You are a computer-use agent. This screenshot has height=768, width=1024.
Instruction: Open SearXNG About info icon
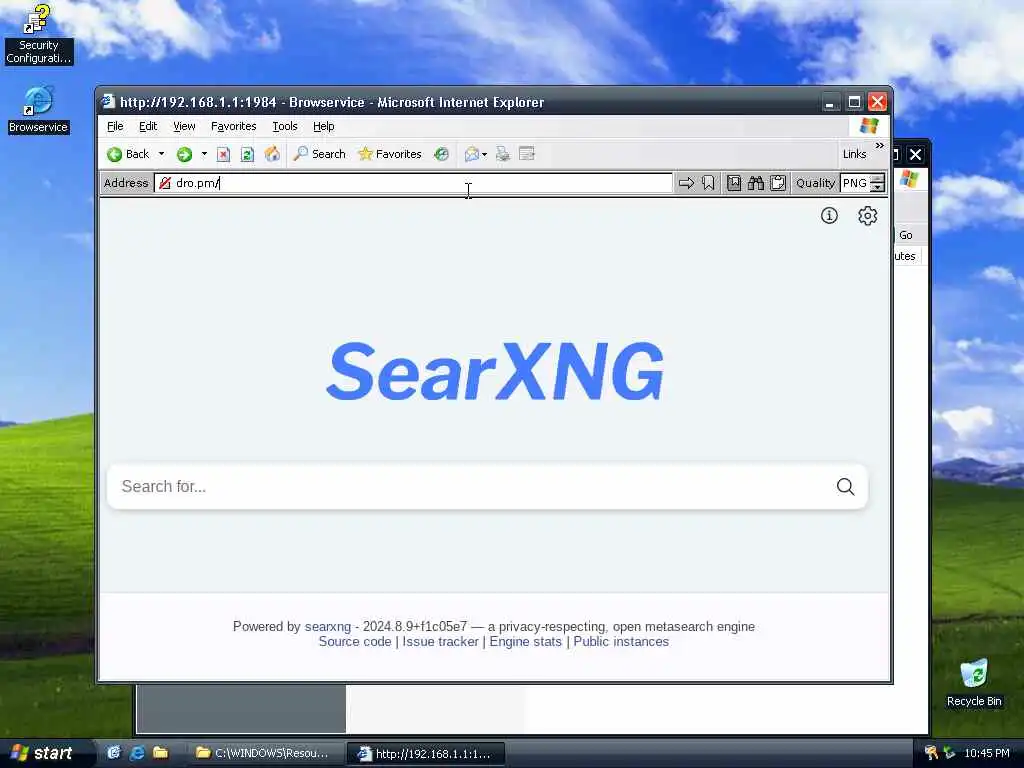[x=829, y=216]
